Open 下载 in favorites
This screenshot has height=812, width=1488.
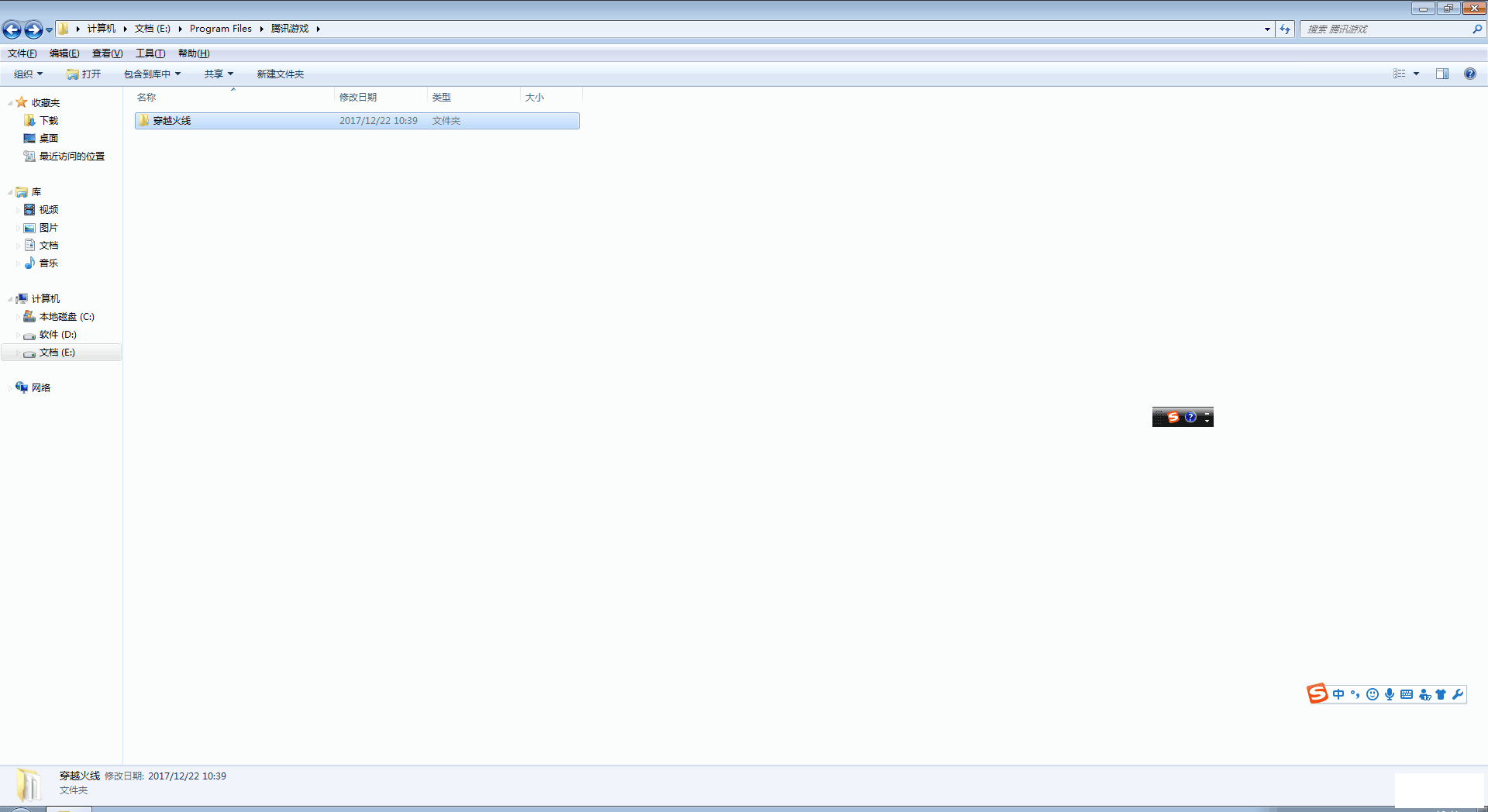point(49,121)
